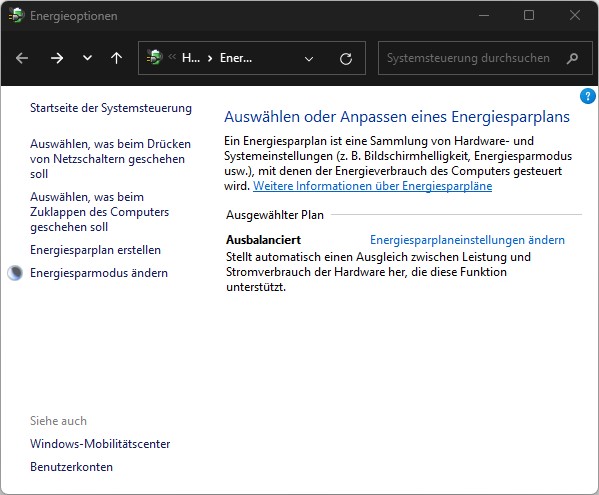The height and width of the screenshot is (495, 599).
Task: Open 'Windows-Mobilitätscenter' link
Action: [x=100, y=444]
